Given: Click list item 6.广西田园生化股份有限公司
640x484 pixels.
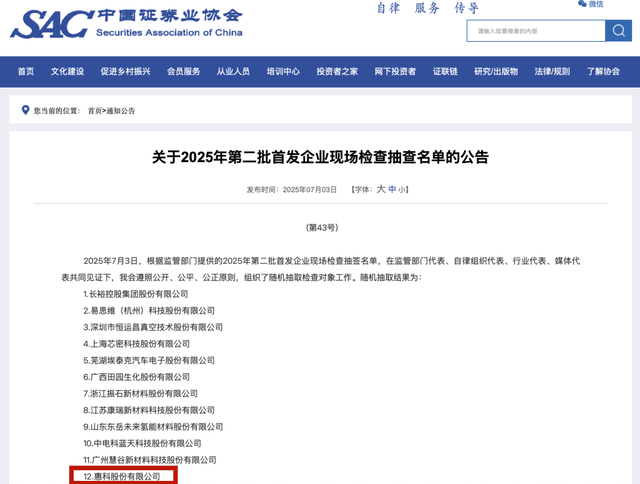Looking at the screenshot, I should point(137,377).
